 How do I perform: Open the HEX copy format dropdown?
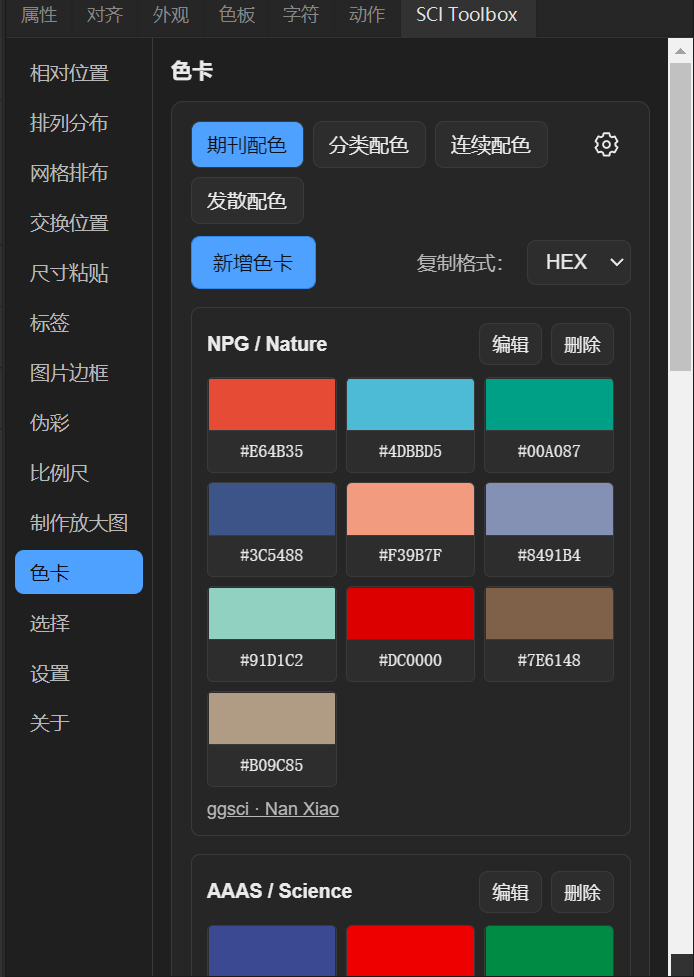pyautogui.click(x=579, y=262)
